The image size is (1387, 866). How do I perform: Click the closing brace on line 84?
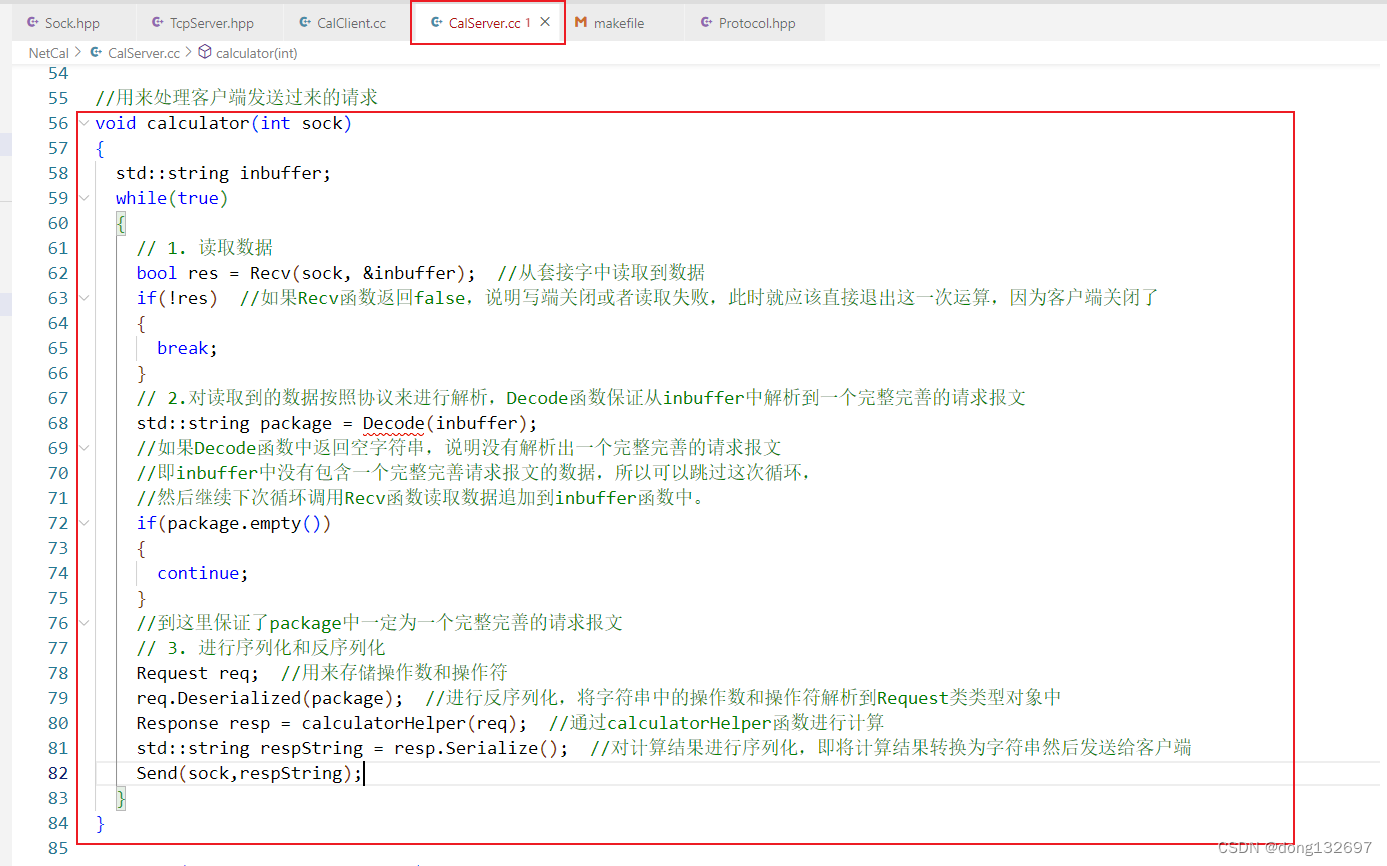[100, 823]
